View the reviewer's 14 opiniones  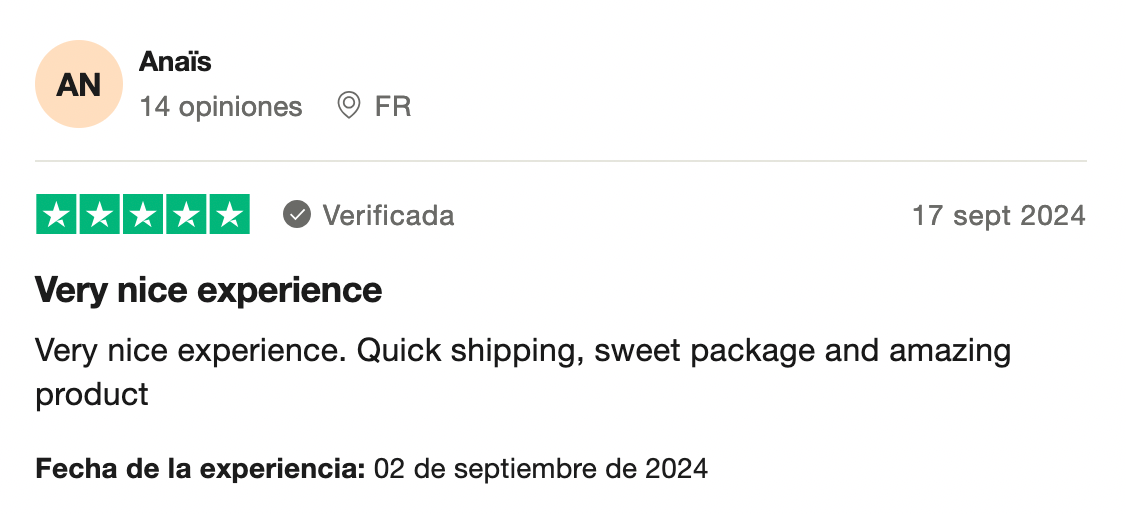coord(221,106)
